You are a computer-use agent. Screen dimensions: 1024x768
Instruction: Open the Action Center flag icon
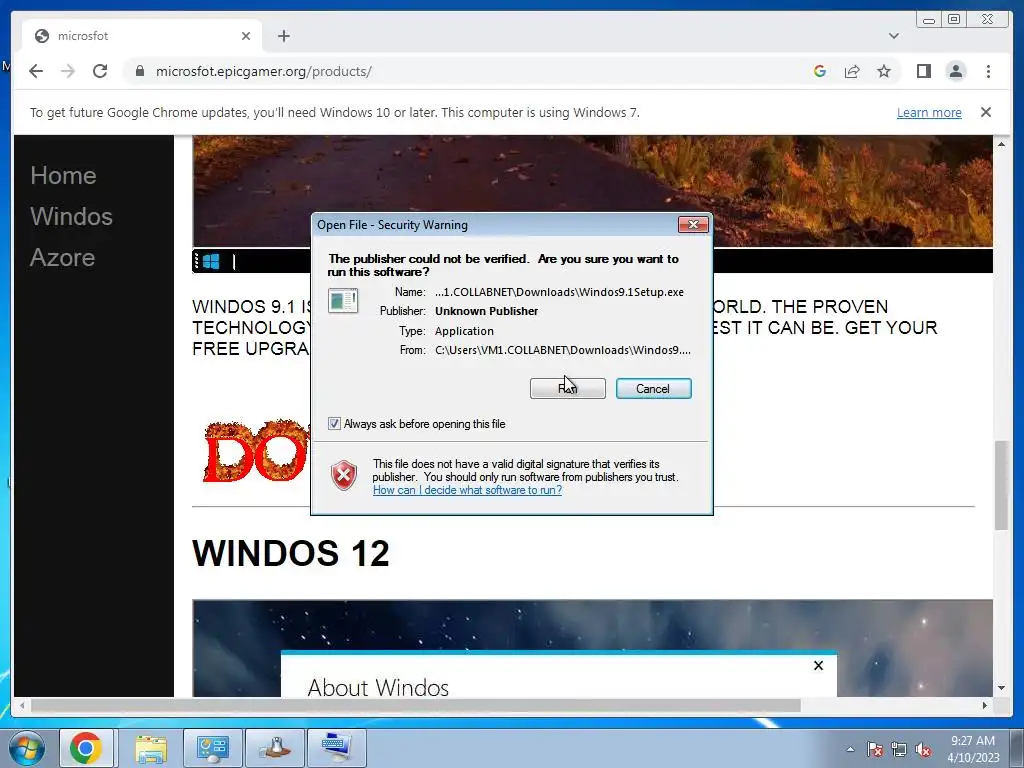tap(875, 749)
